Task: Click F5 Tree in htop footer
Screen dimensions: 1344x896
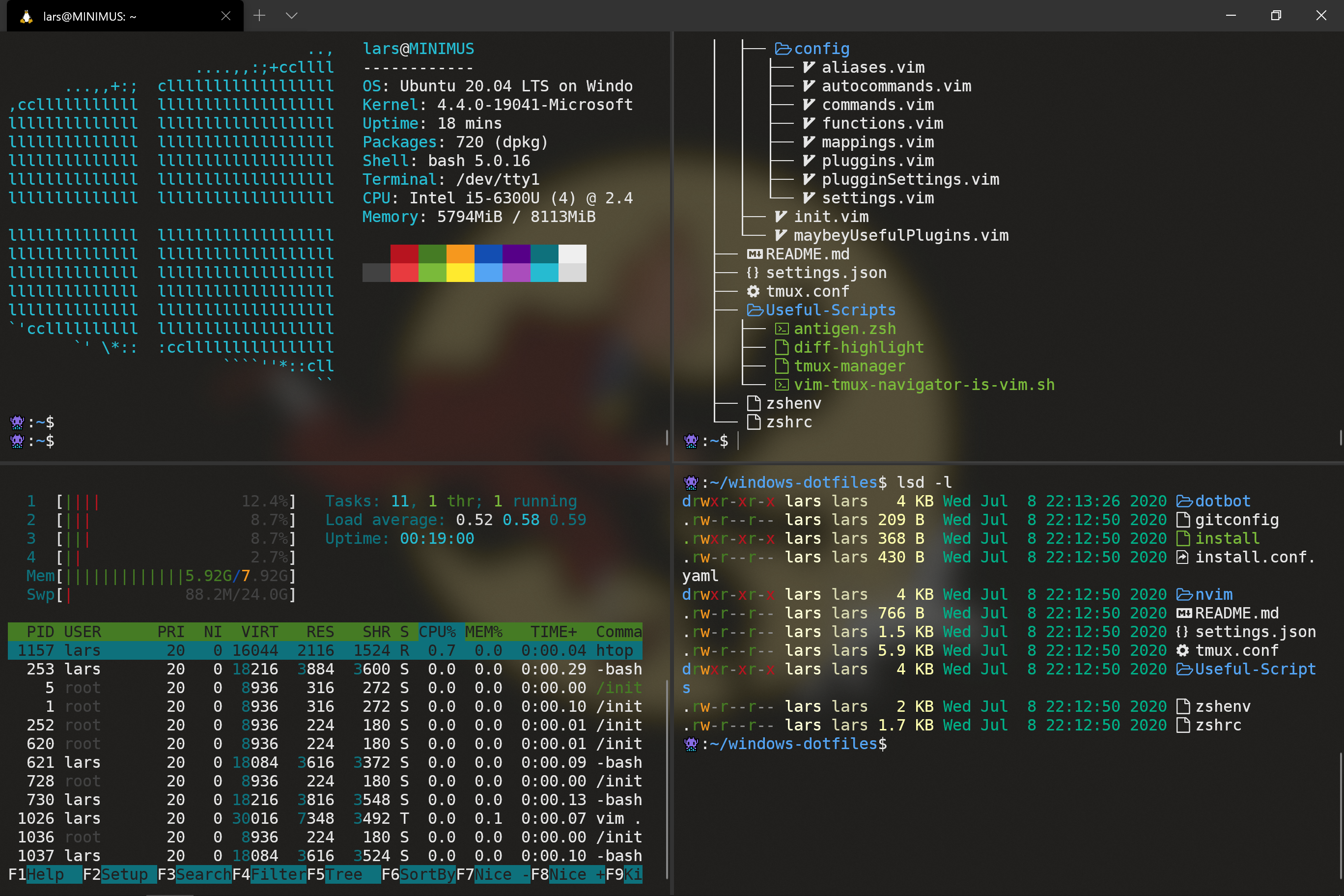Action: [343, 874]
